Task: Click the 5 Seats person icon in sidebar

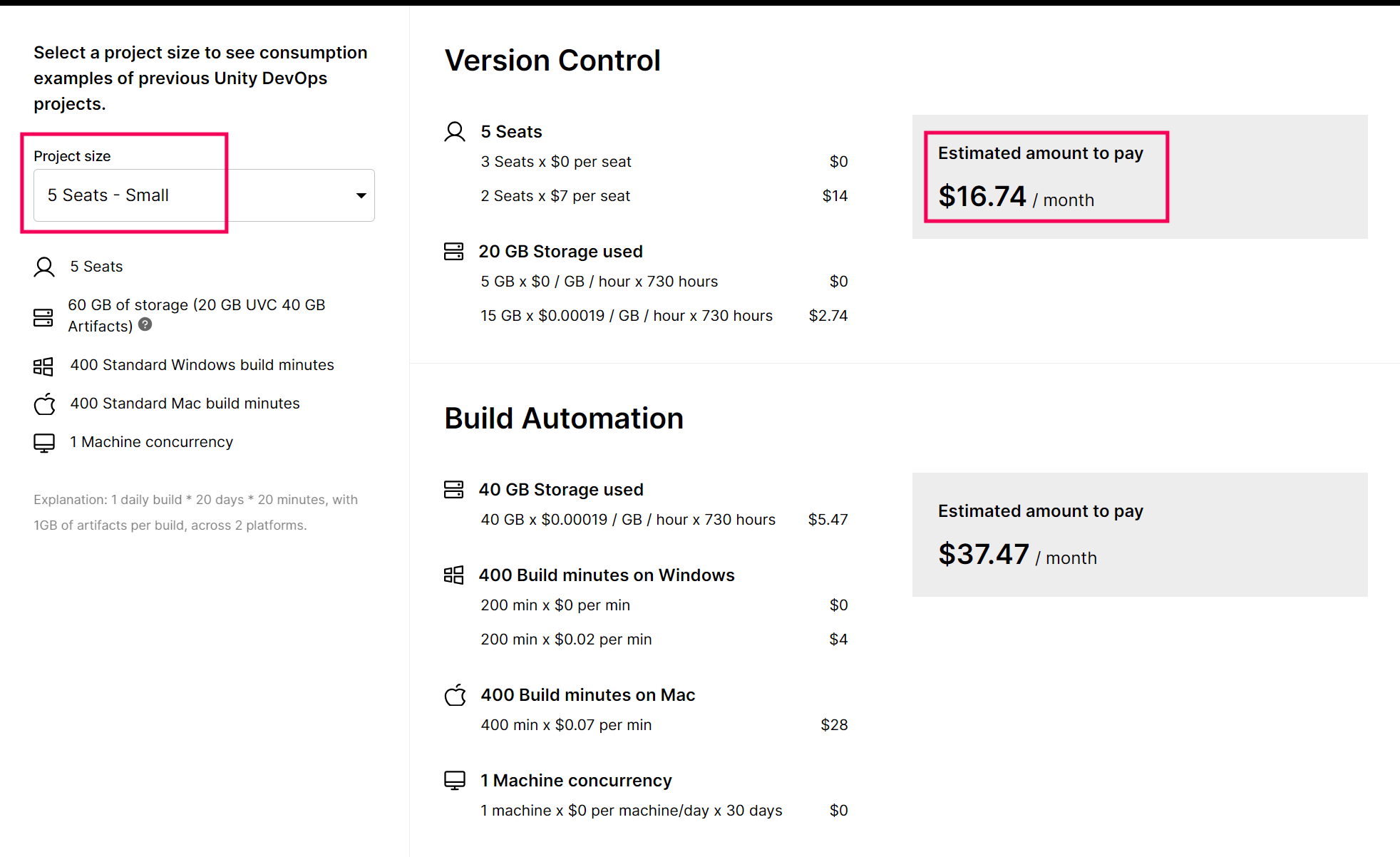Action: tap(43, 266)
